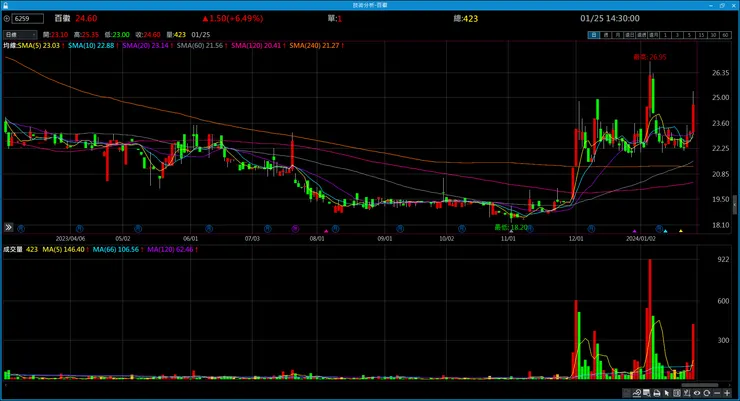The image size is (740, 401).
Task: Click the scrollbar right arrow below volume chart
Action: pyautogui.click(x=730, y=385)
